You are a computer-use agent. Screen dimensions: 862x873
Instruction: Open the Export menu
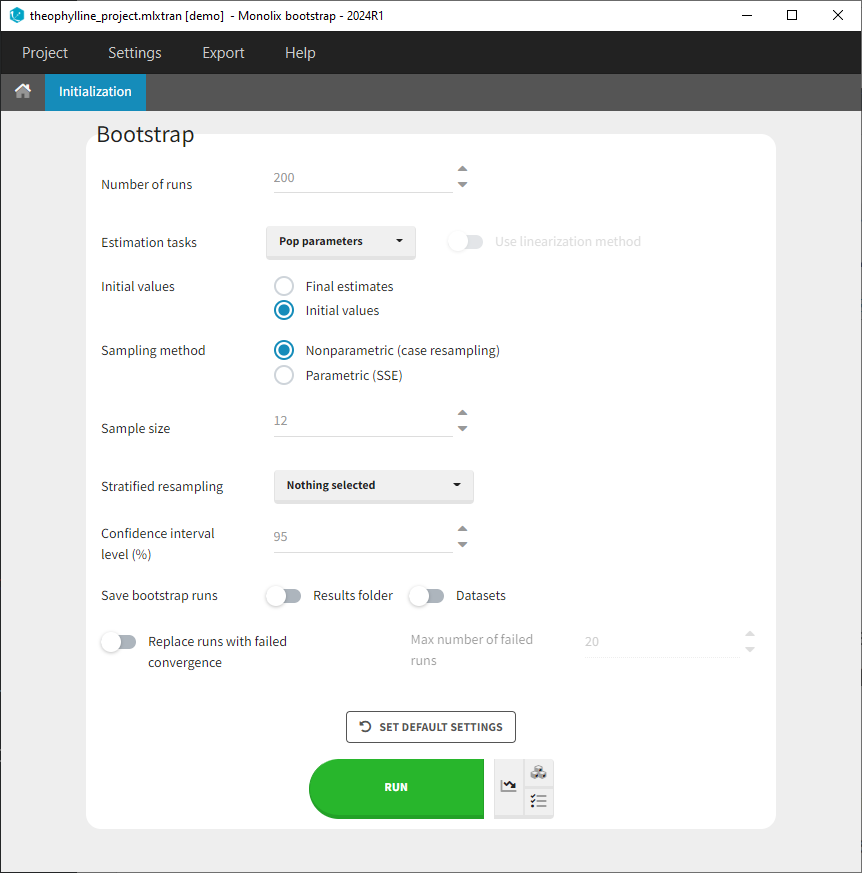point(223,53)
